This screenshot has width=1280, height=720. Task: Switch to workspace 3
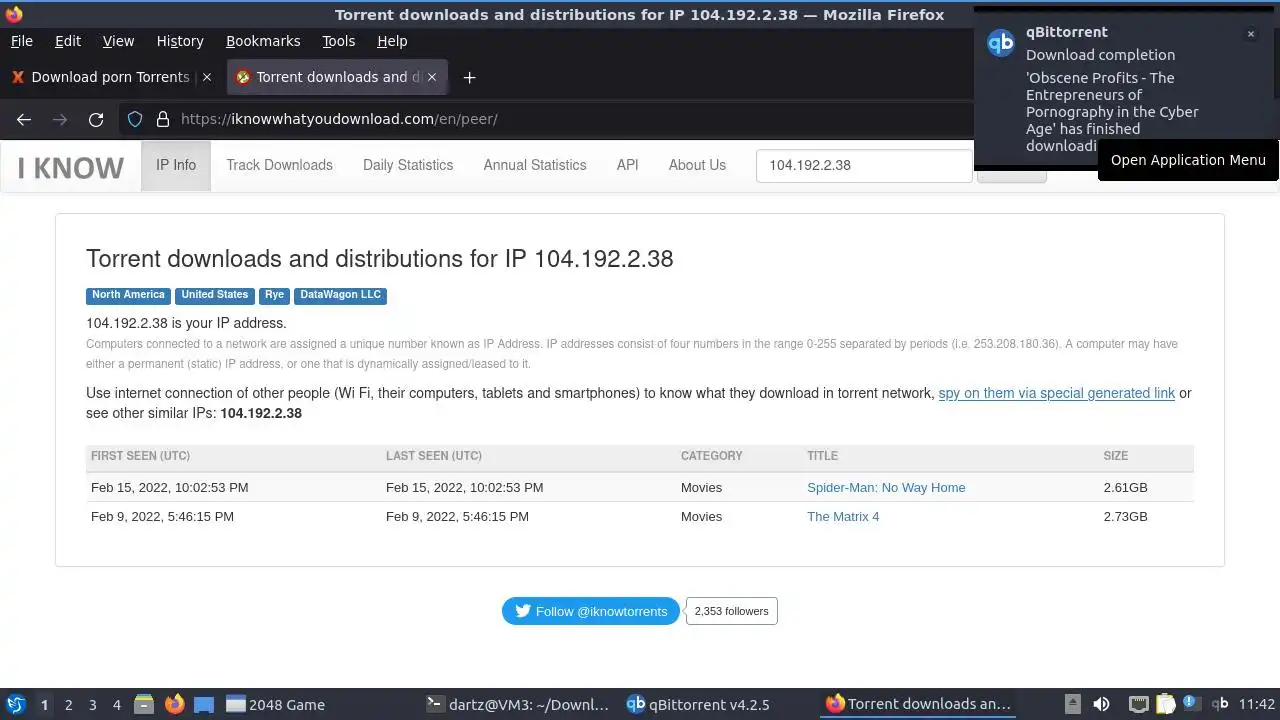point(92,705)
